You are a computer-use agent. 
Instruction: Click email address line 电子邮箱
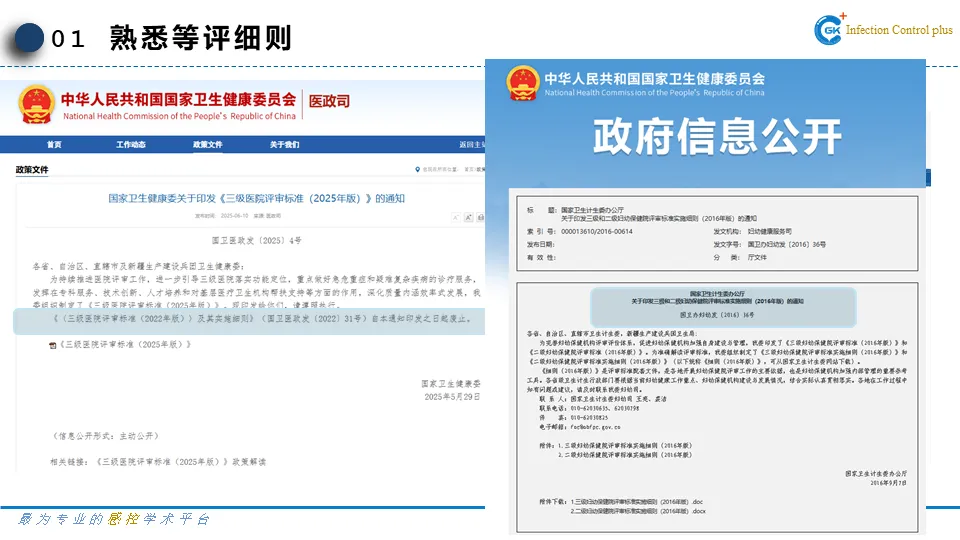[580, 427]
